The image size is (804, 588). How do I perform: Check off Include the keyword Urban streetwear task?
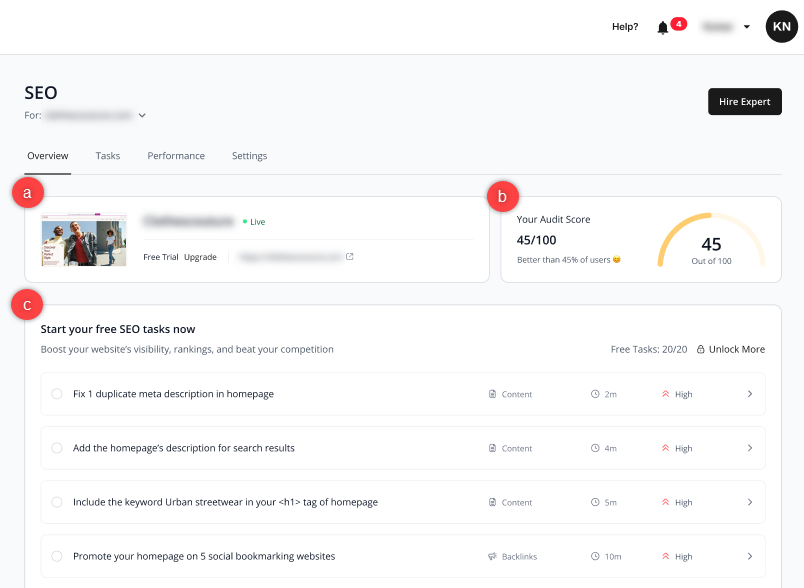57,502
